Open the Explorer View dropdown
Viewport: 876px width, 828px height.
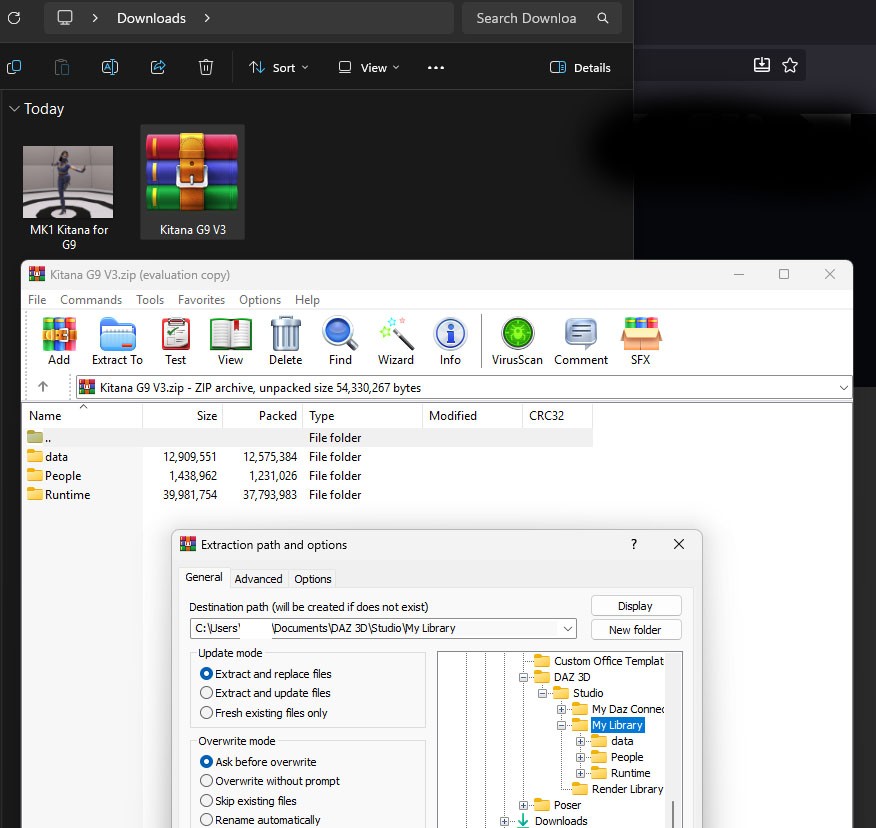coord(369,68)
